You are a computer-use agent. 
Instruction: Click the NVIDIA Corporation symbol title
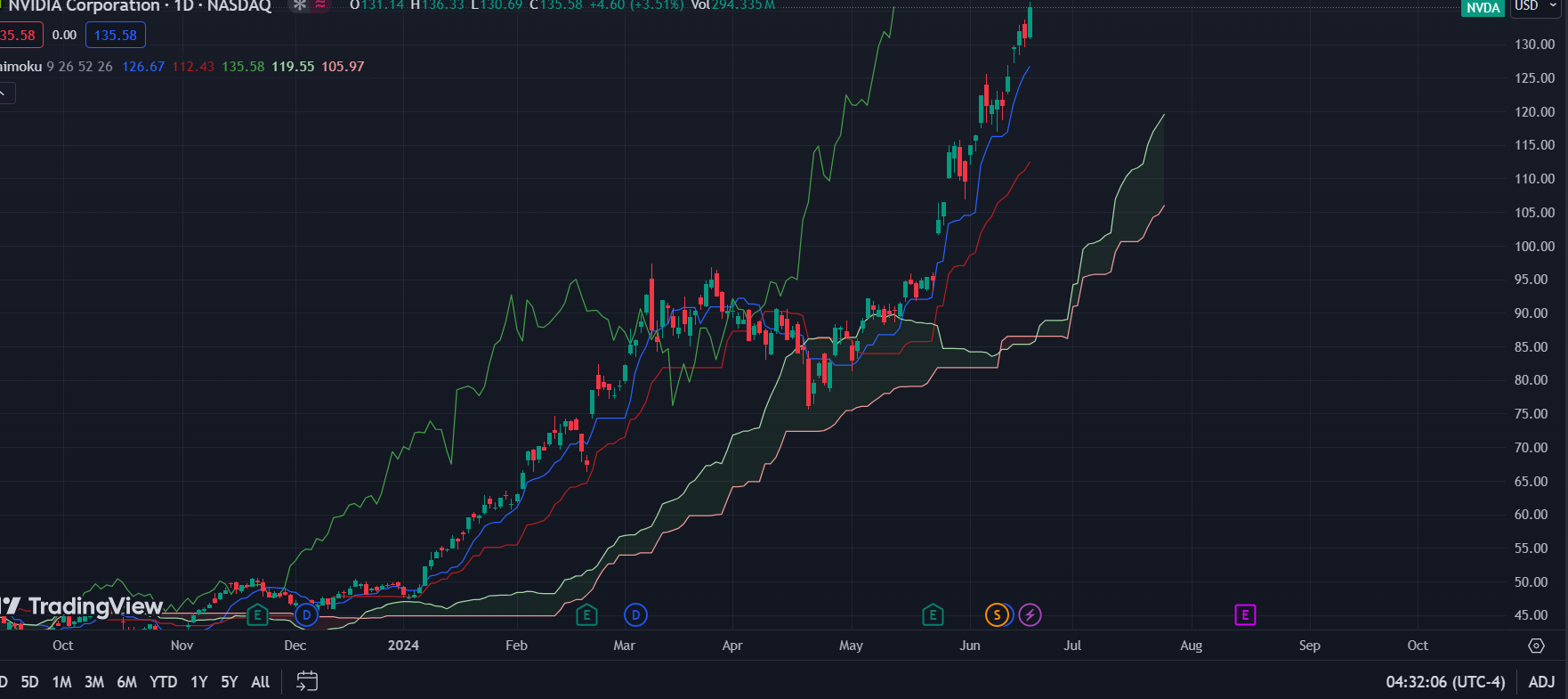pyautogui.click(x=84, y=6)
